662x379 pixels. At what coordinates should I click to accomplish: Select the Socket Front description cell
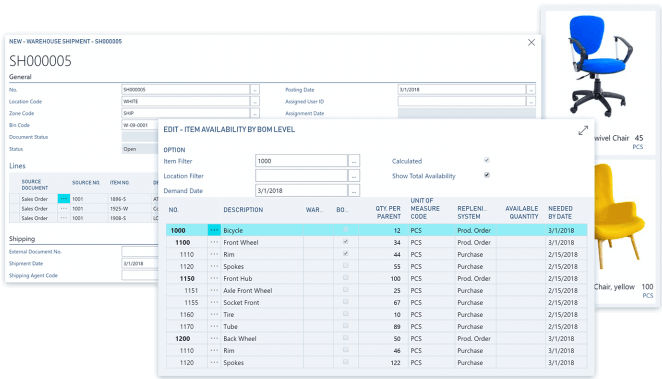coord(262,303)
